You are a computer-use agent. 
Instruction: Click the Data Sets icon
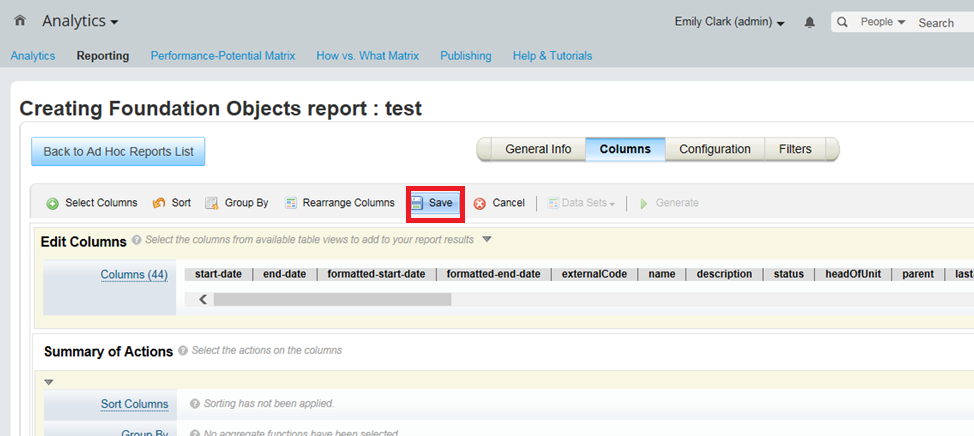(x=553, y=203)
